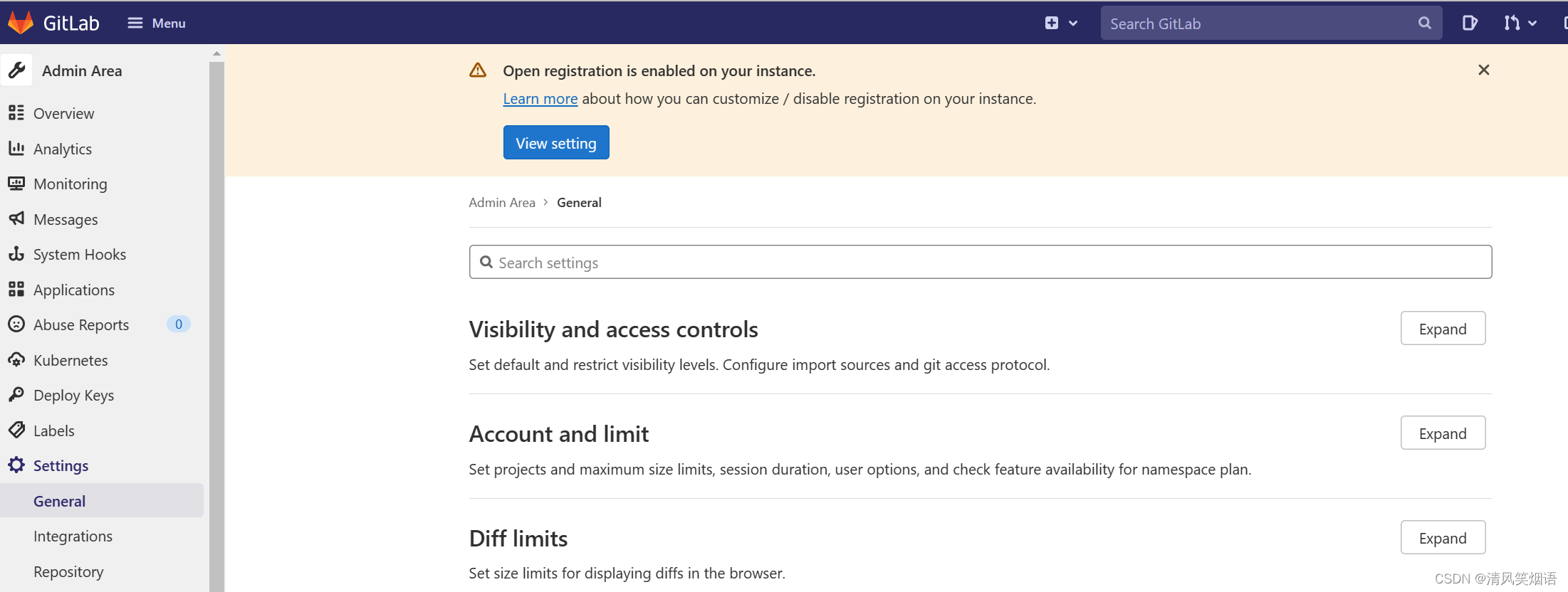This screenshot has height=592, width=1568.
Task: Focus the Search GitLab field
Action: [1271, 23]
